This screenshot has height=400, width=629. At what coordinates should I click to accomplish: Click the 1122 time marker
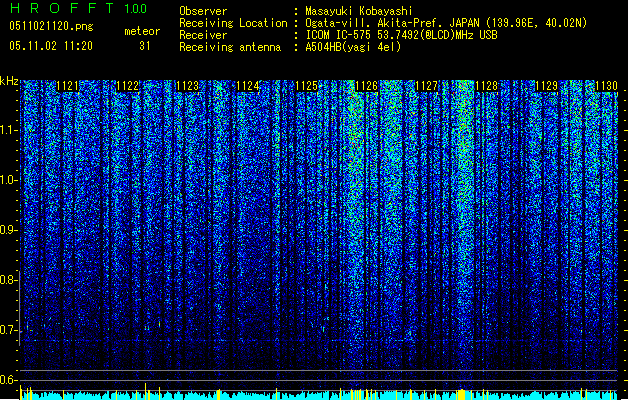pos(127,86)
